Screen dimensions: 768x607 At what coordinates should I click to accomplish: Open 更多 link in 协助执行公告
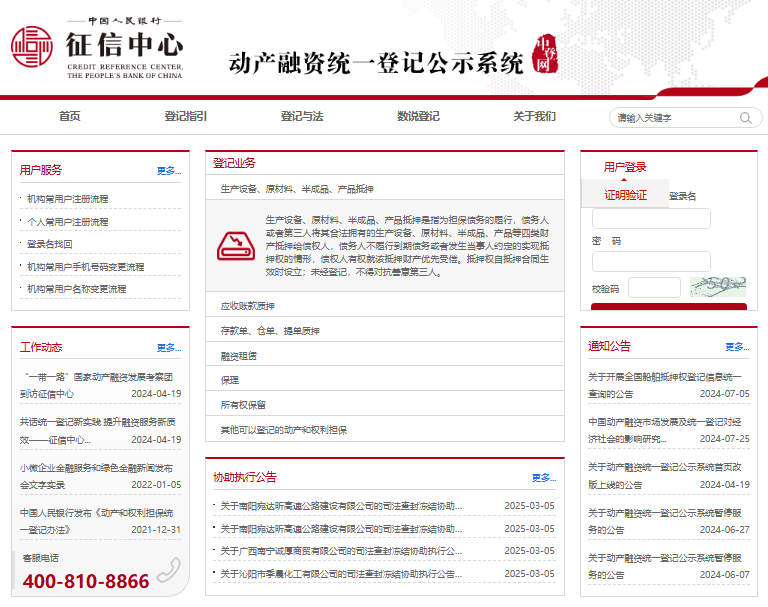[x=544, y=478]
